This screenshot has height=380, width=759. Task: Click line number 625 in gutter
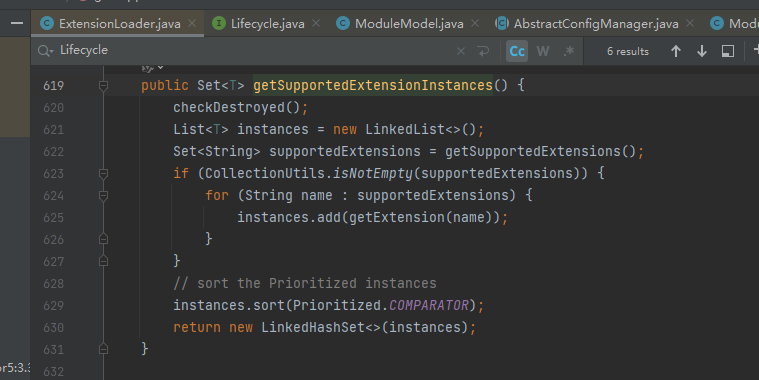(x=53, y=218)
